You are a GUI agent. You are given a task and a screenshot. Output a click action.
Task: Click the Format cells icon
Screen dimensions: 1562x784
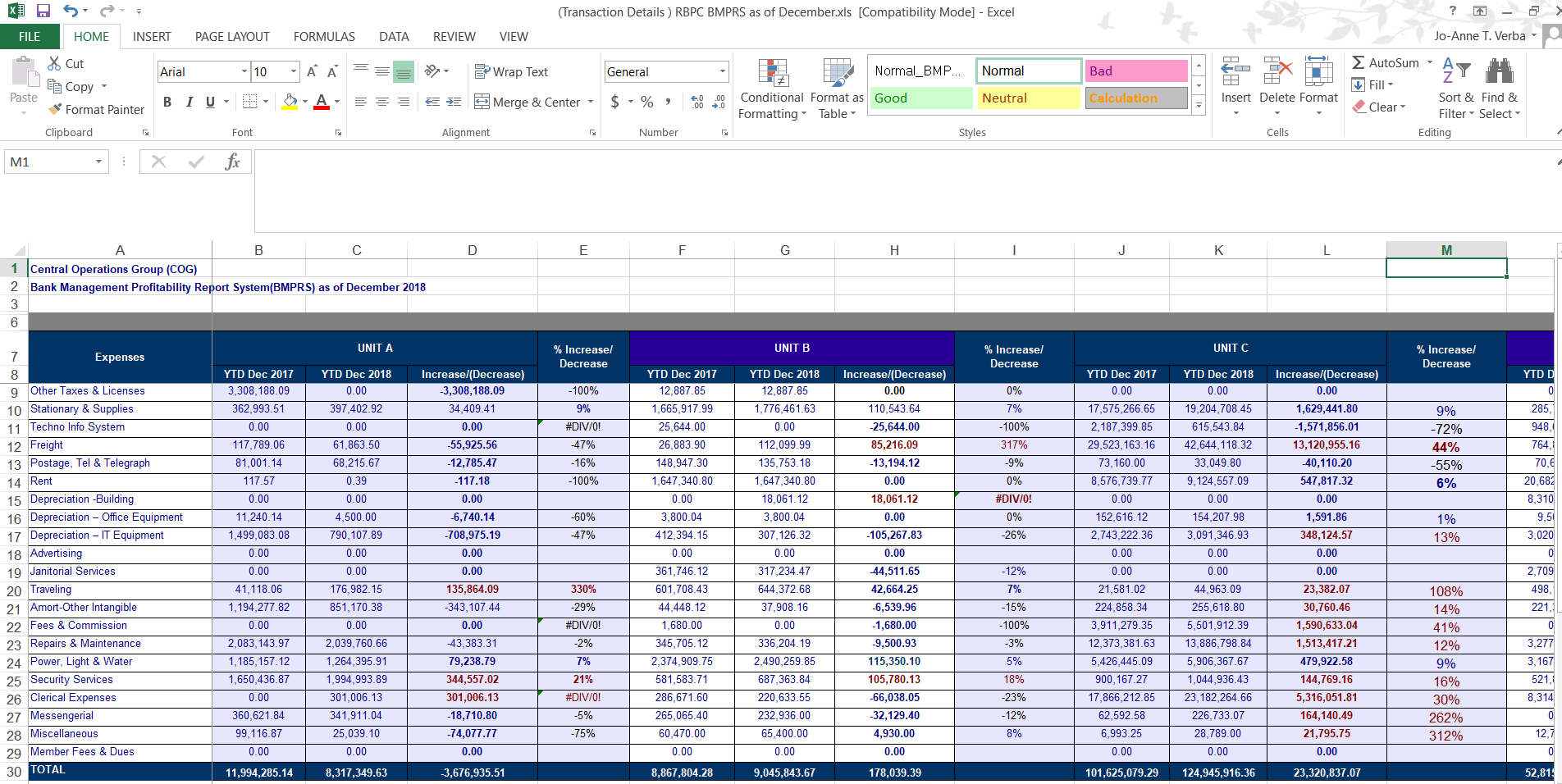coord(1318,71)
